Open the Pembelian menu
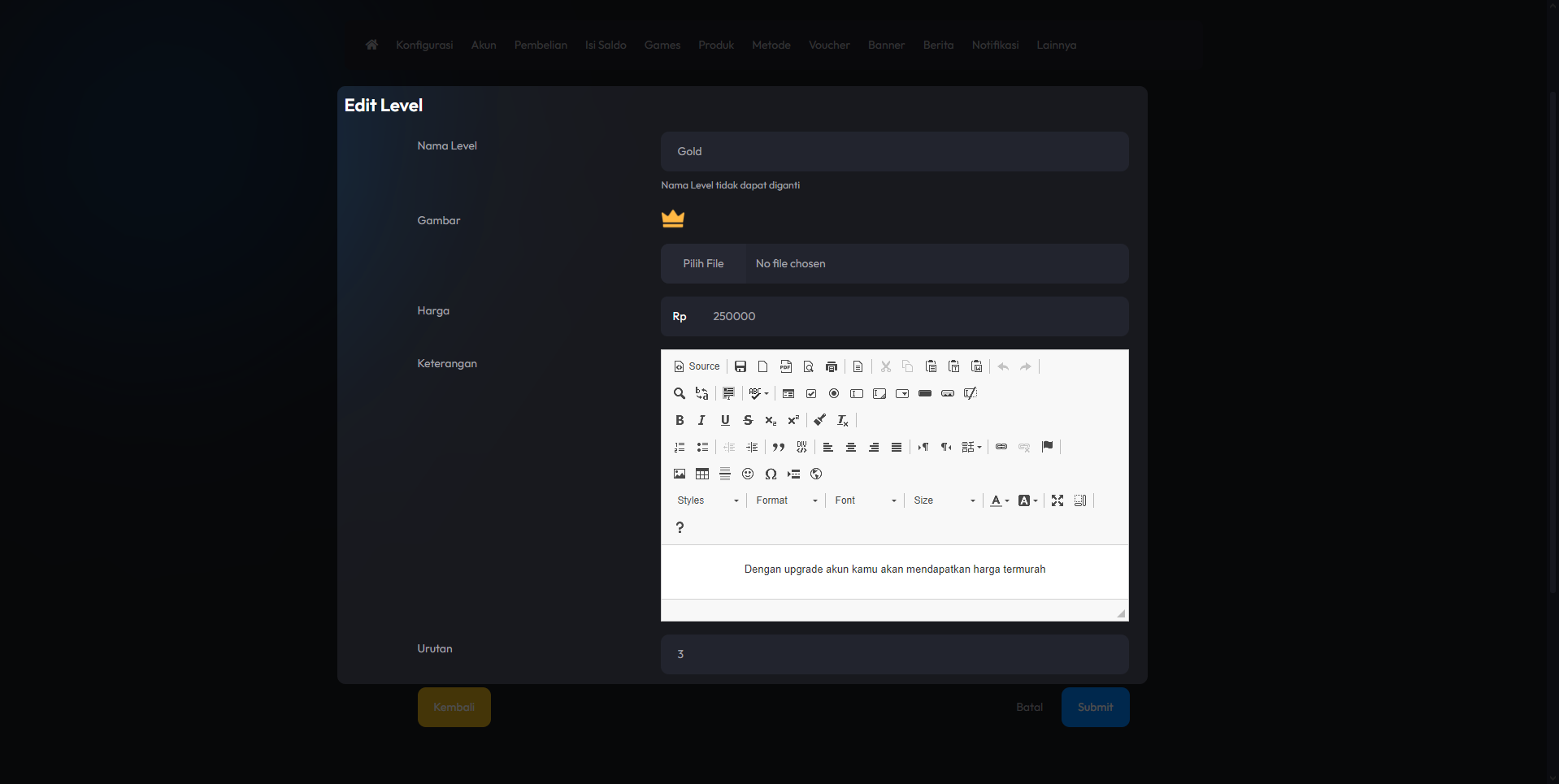Viewport: 1559px width, 784px height. tap(541, 45)
